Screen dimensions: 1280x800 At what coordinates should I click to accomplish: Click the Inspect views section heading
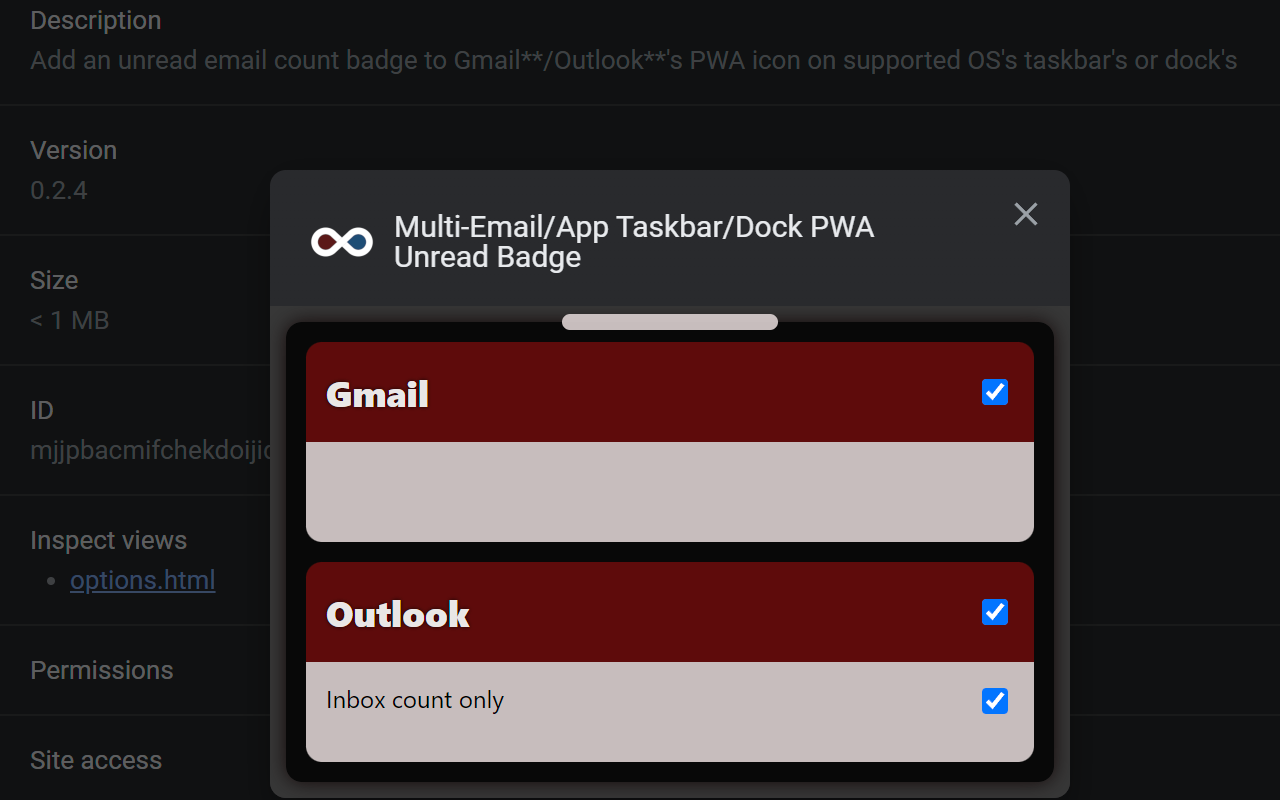[108, 540]
